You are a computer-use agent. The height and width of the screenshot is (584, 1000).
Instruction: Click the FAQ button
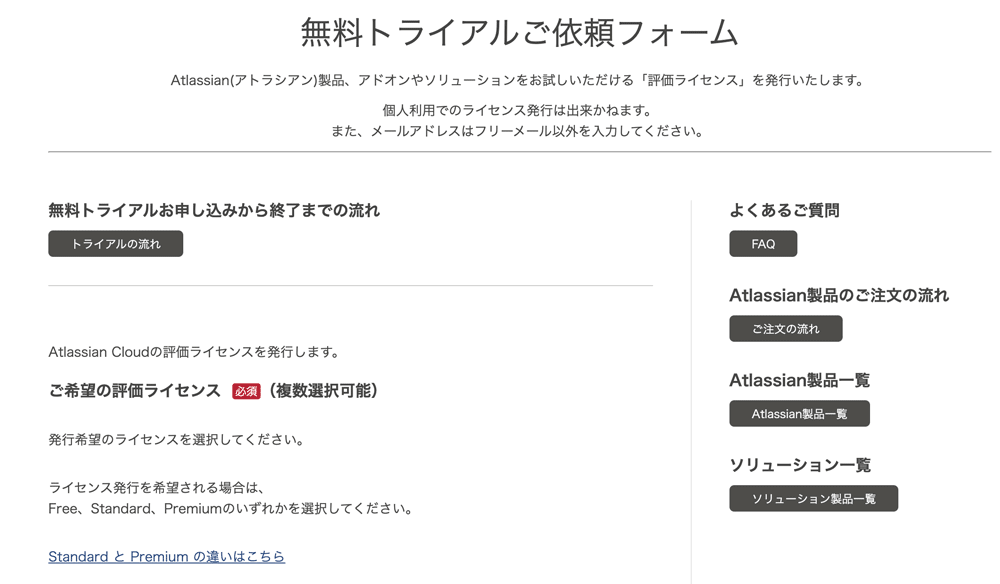point(763,244)
